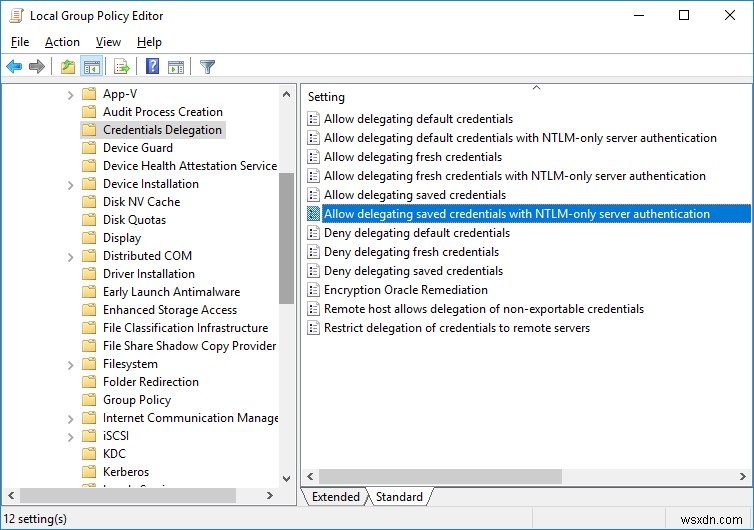This screenshot has height=530, width=754.
Task: Click the tree pane horizontal scroll left arrow
Action: click(x=11, y=495)
